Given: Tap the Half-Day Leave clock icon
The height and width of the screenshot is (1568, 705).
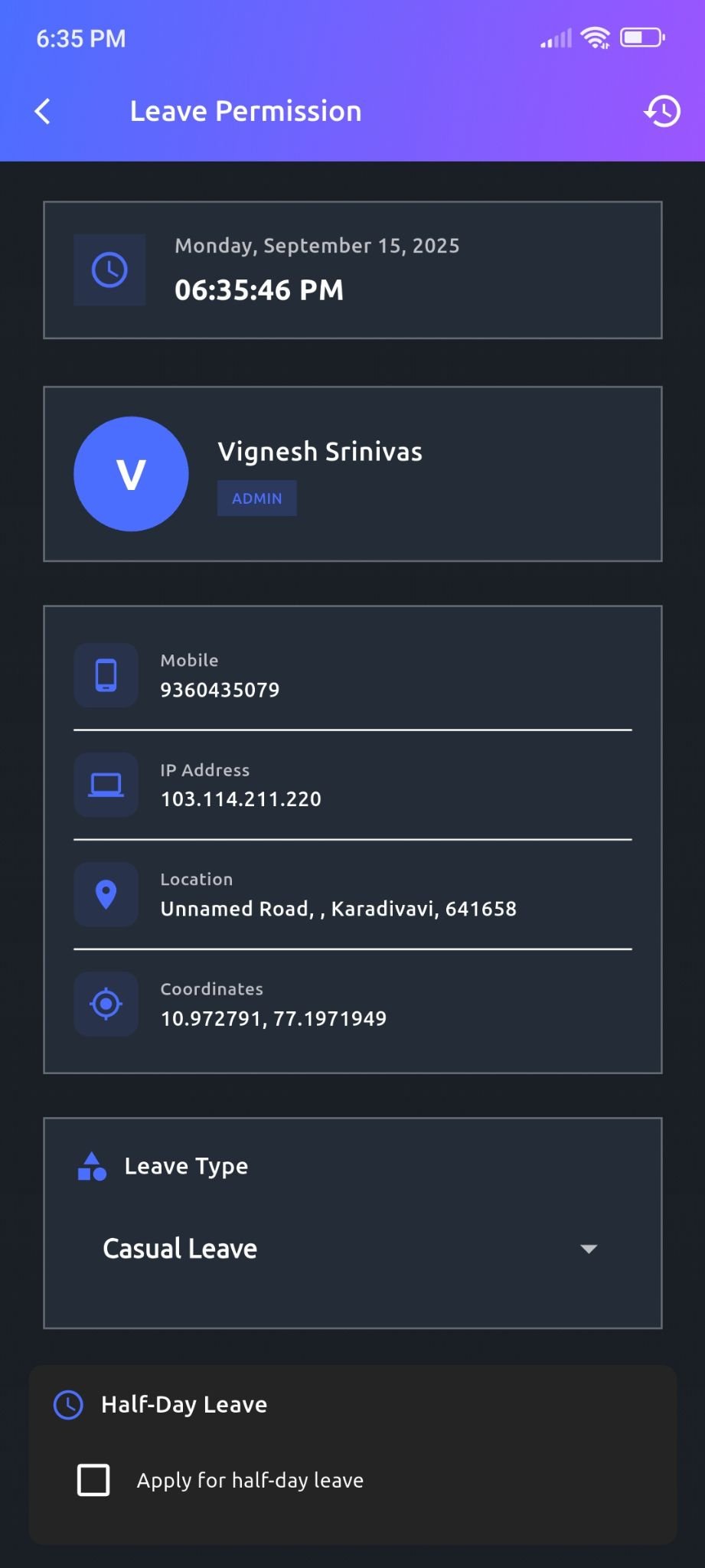Looking at the screenshot, I should [x=68, y=1405].
